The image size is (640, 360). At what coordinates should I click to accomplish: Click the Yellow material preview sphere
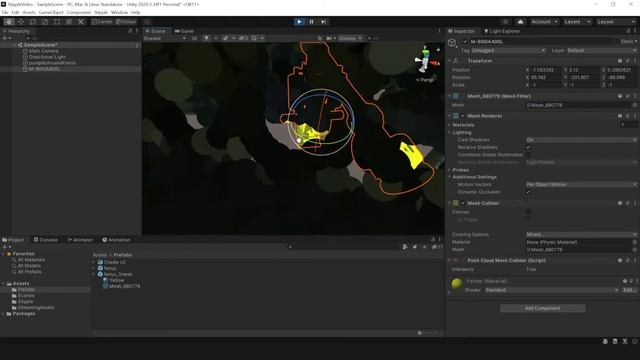click(457, 283)
